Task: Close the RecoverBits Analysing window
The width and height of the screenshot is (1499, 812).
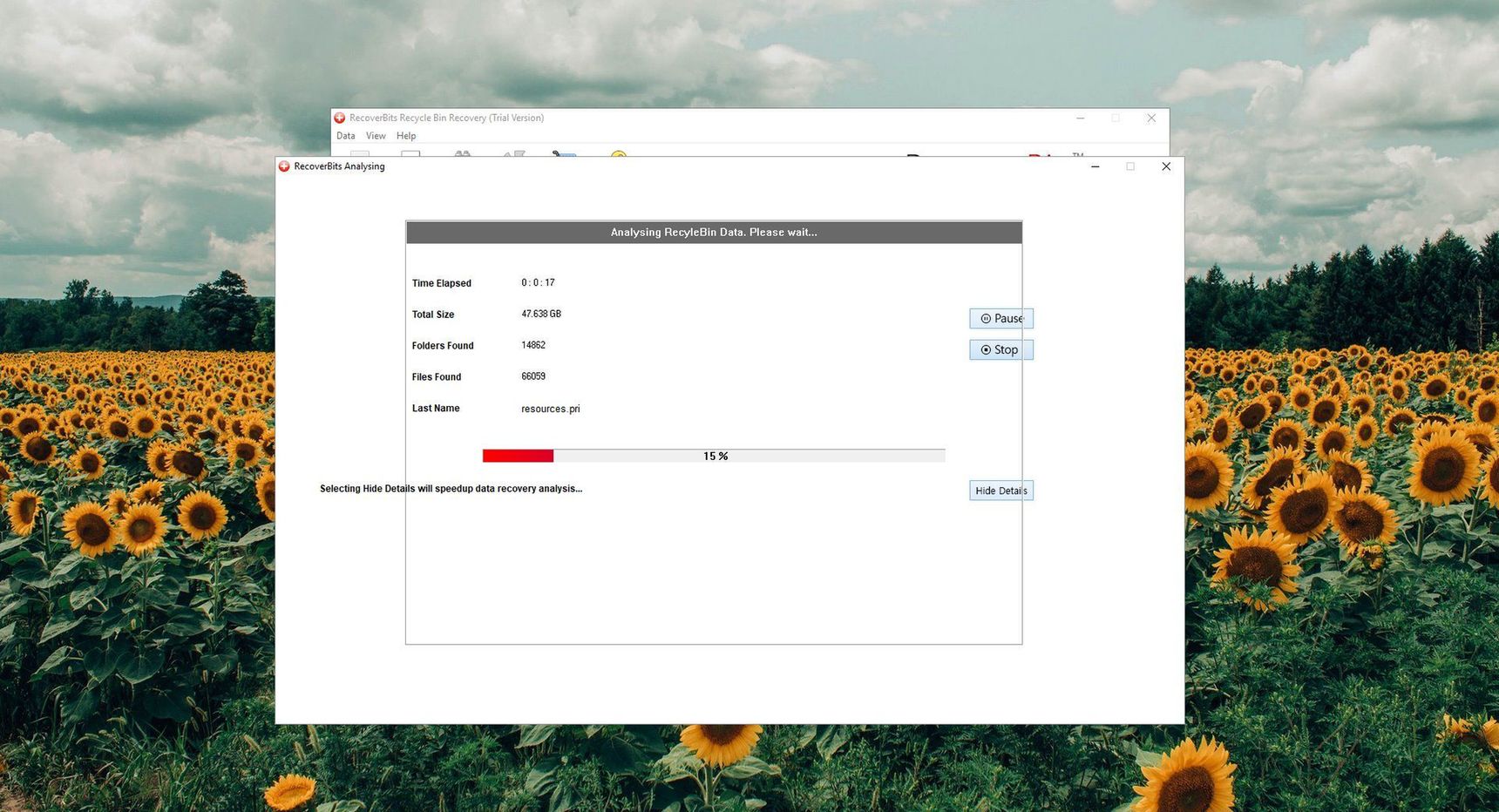Action: (x=1166, y=166)
